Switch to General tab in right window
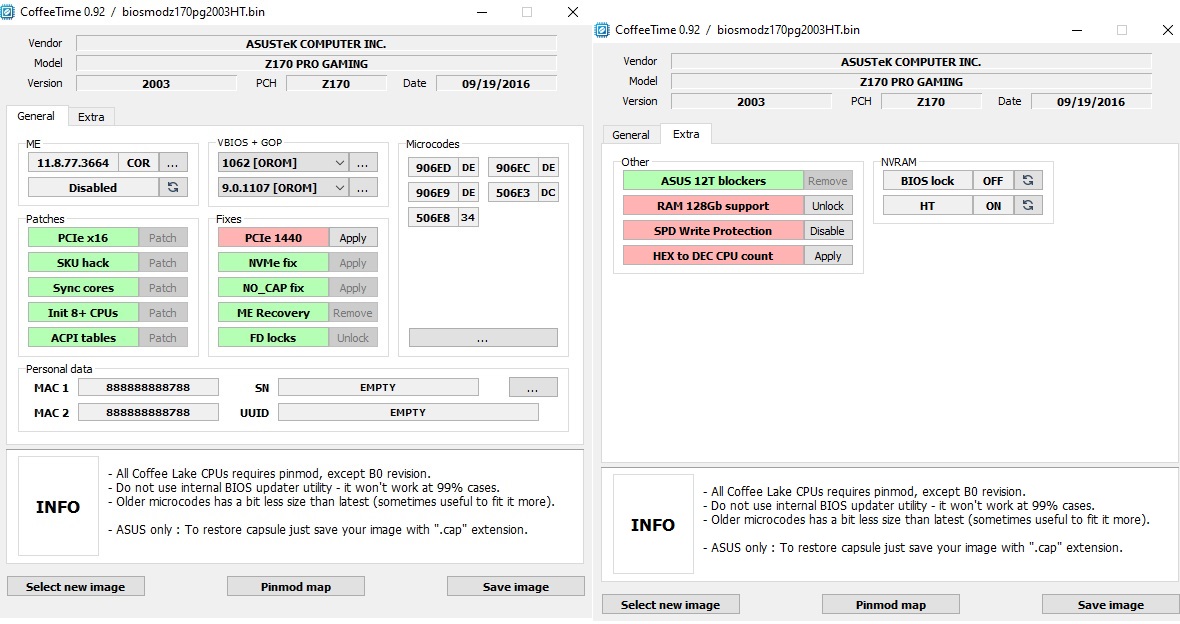 [631, 135]
